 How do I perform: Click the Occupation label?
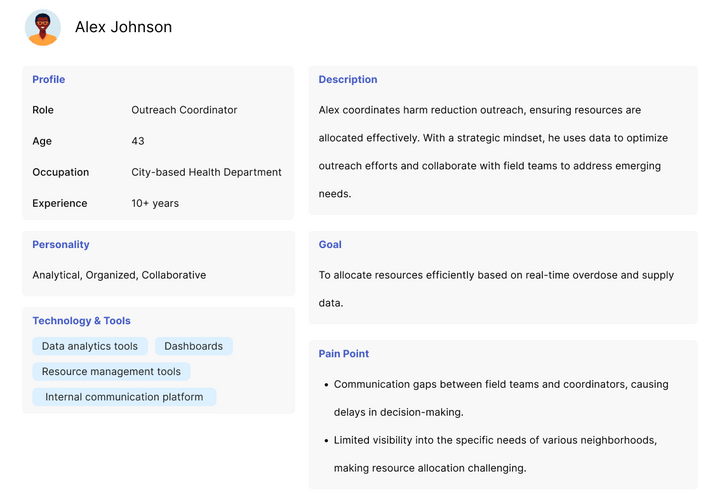pos(61,173)
